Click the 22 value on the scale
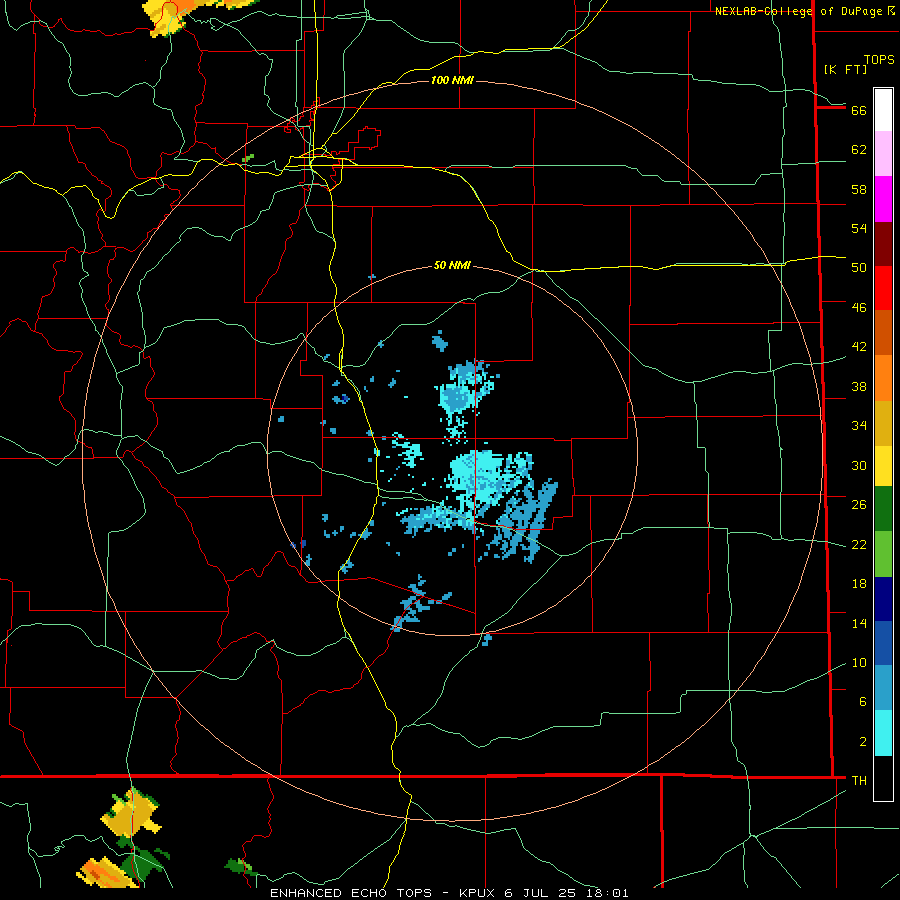 pos(859,545)
